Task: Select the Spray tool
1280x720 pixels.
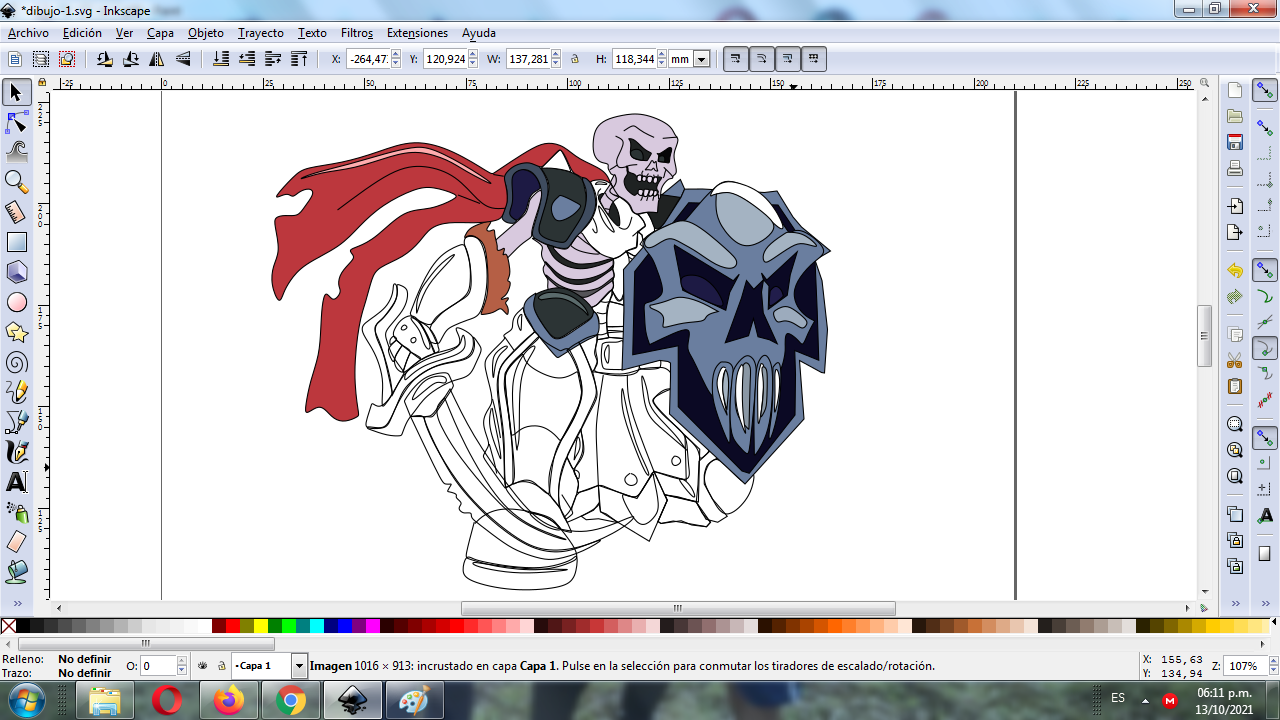Action: [16, 512]
